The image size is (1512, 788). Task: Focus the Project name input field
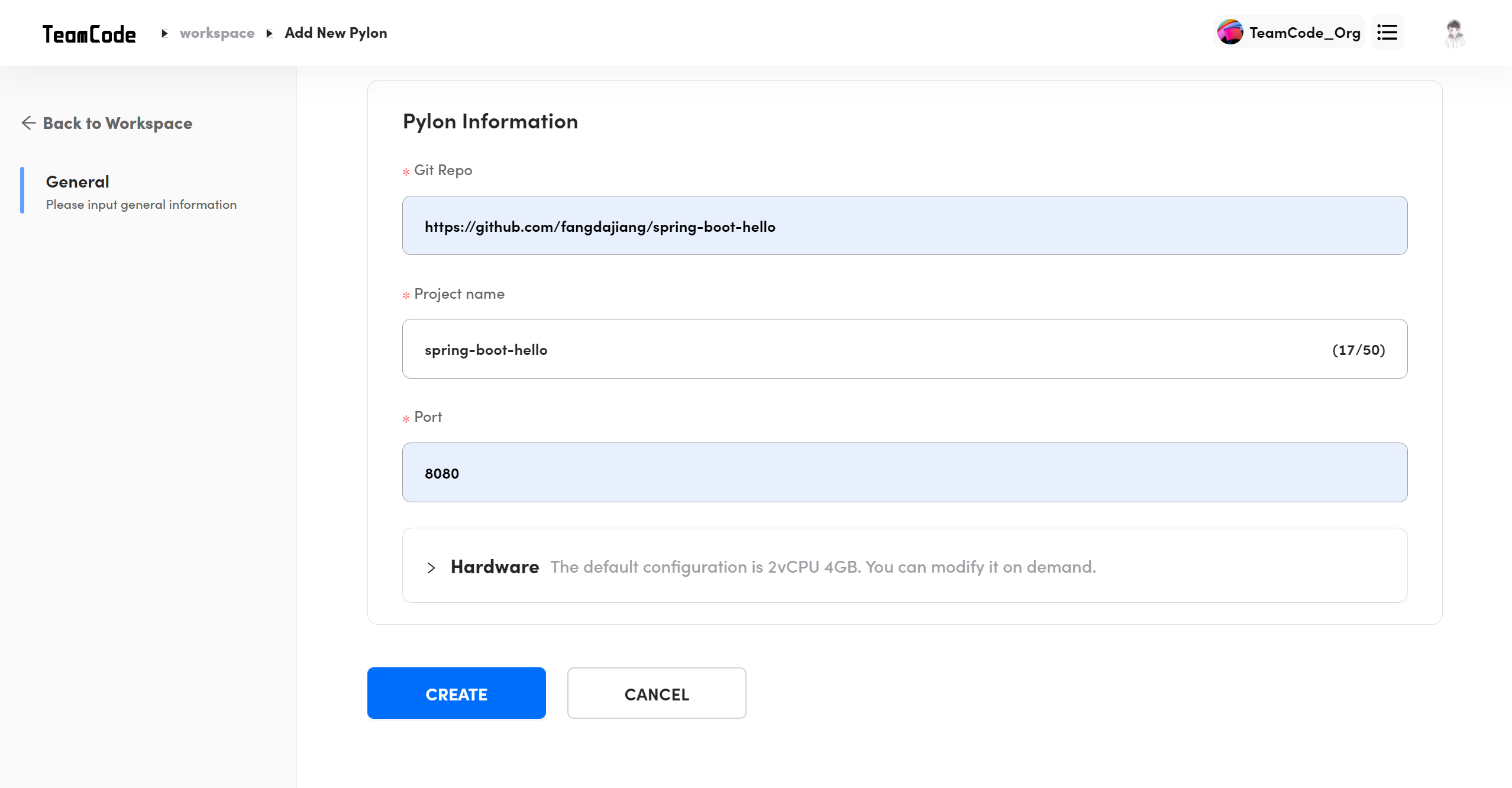point(905,349)
